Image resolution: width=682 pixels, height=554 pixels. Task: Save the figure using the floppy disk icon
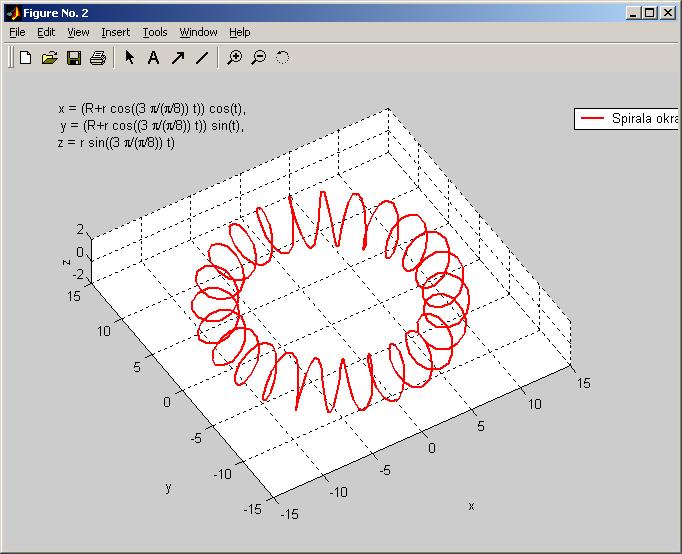pyautogui.click(x=73, y=58)
